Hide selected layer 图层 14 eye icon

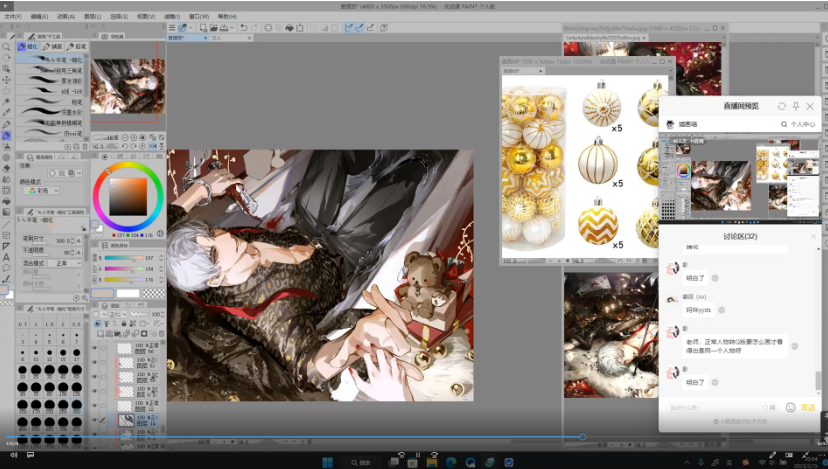tap(95, 420)
